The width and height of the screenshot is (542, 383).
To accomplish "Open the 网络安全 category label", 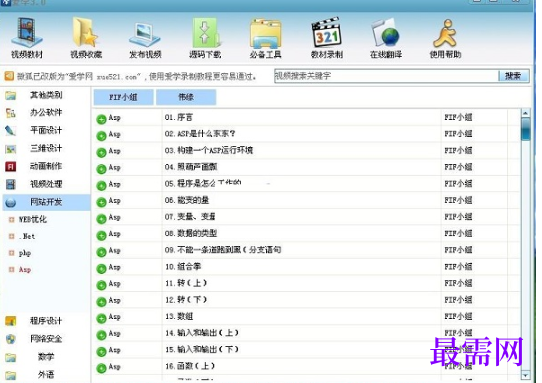I will 46,339.
